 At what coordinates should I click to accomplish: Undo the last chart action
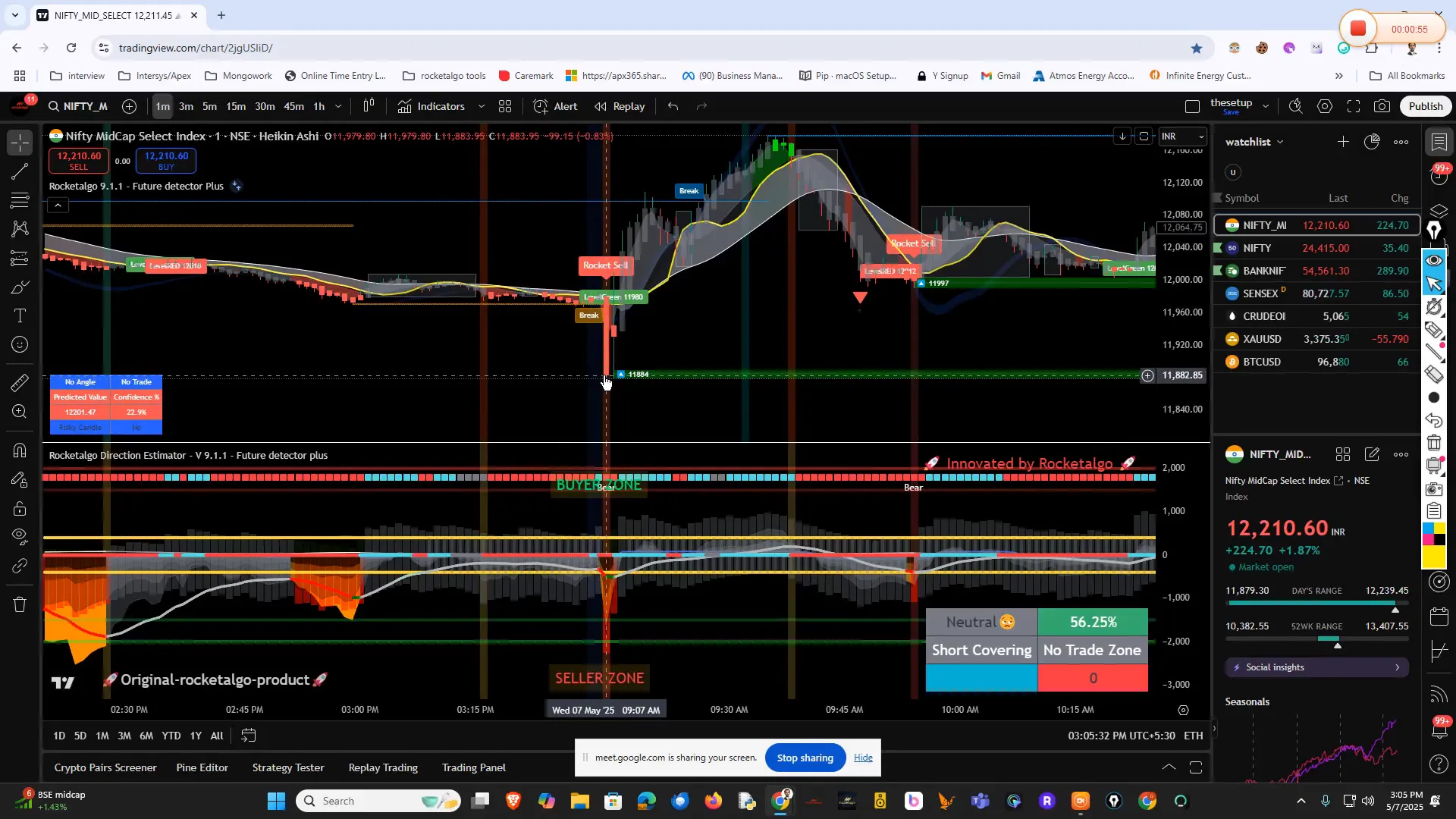tap(673, 106)
